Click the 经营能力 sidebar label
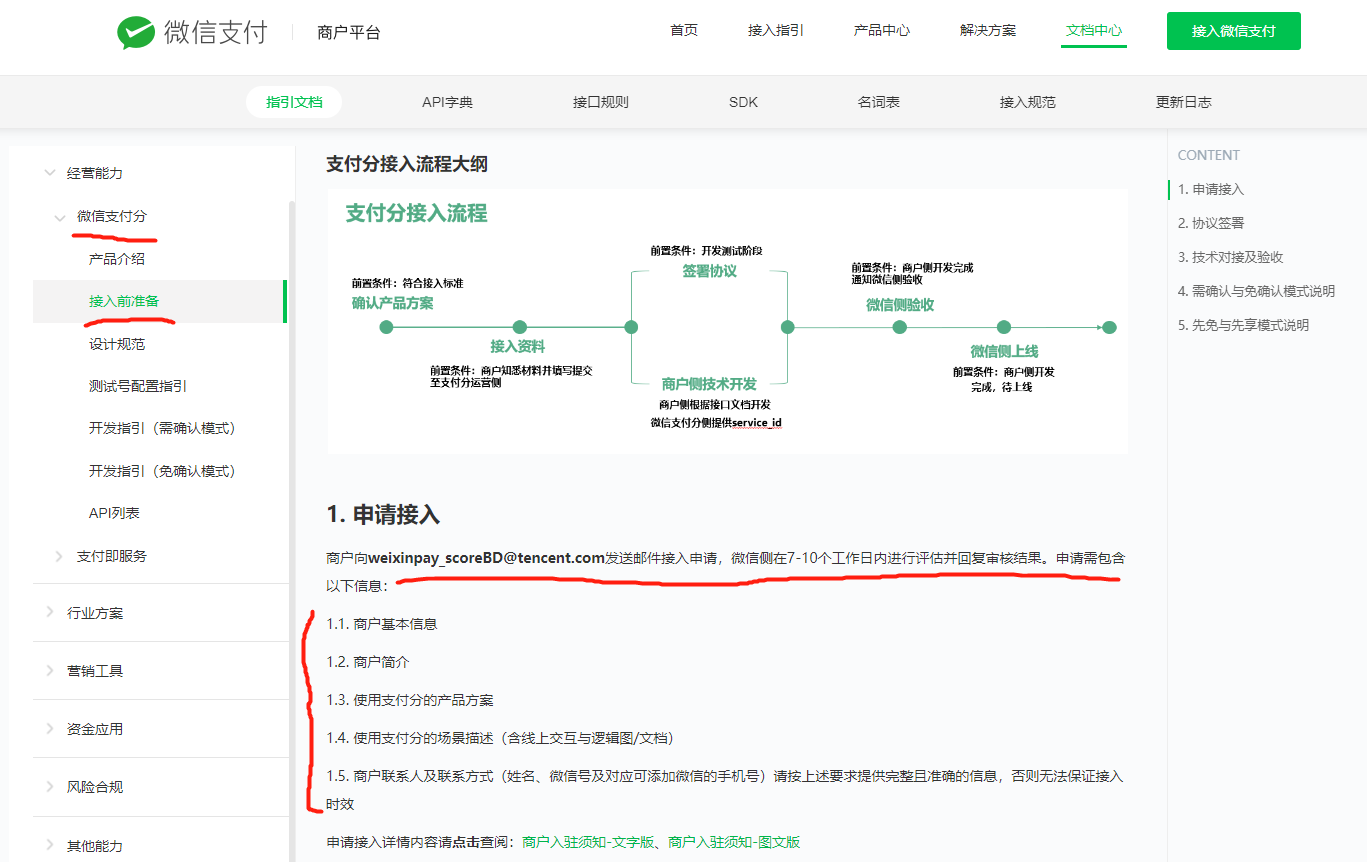Viewport: 1367px width, 862px height. tap(95, 173)
